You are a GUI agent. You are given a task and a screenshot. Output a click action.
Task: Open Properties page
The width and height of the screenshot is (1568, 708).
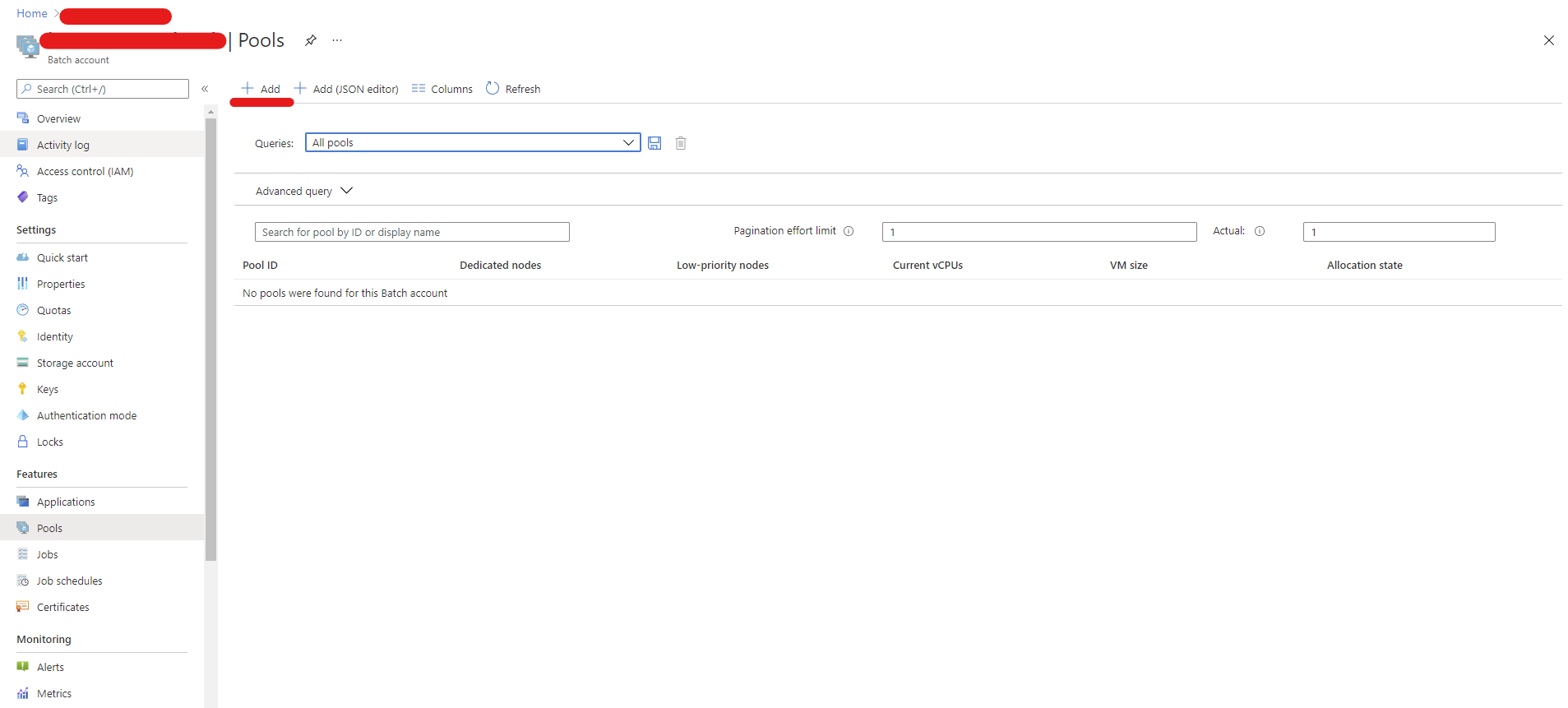tap(102, 284)
